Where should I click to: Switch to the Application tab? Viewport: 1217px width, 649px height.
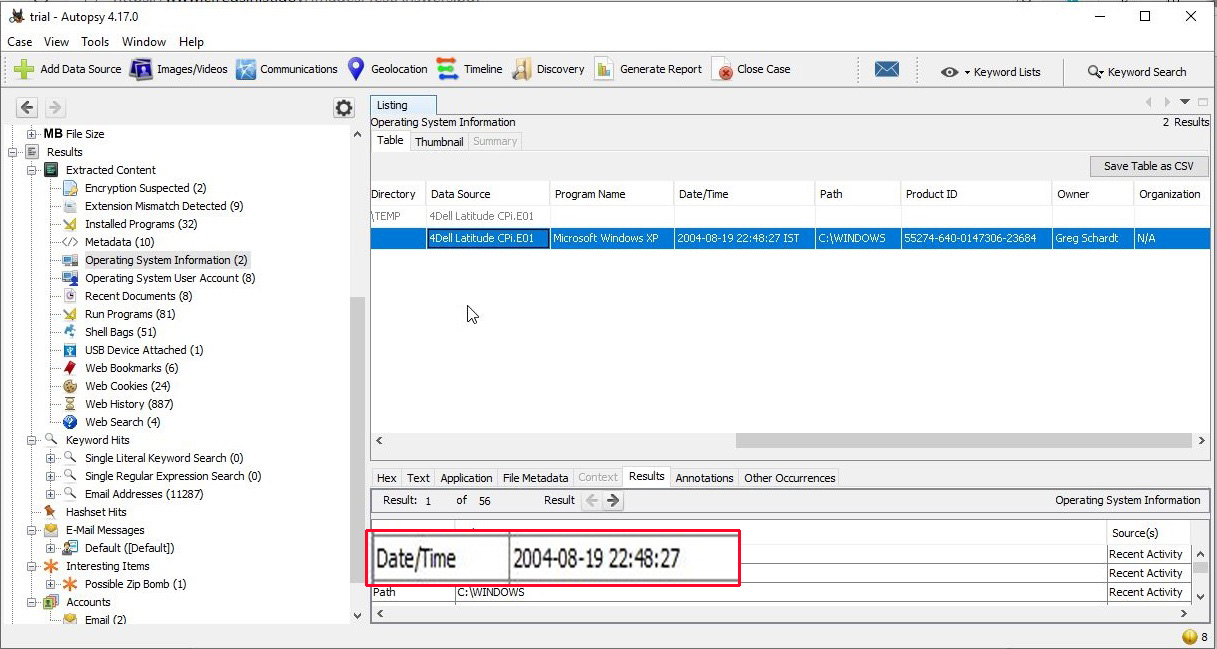466,478
